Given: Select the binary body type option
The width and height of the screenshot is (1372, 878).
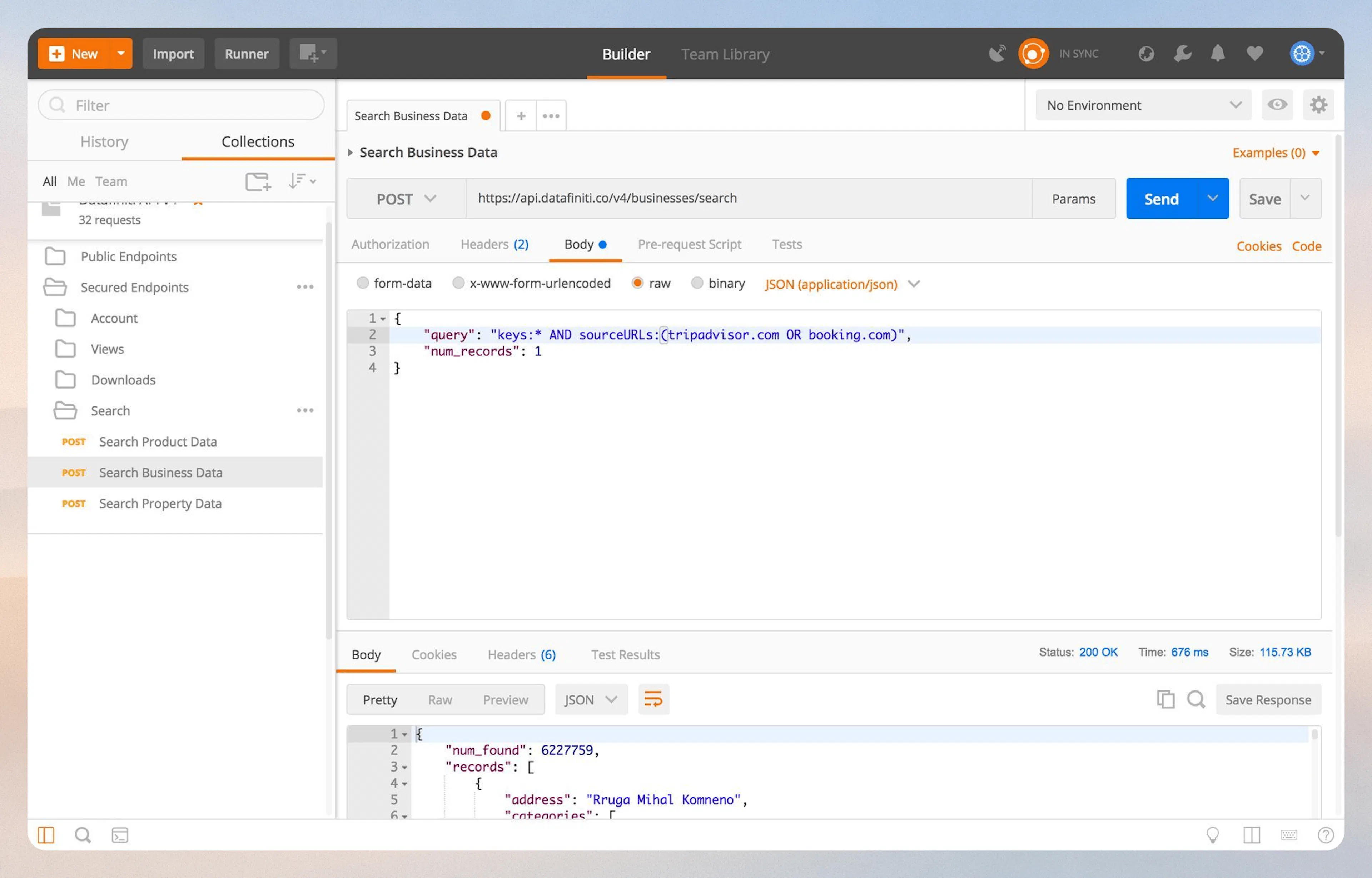Looking at the screenshot, I should coord(697,283).
